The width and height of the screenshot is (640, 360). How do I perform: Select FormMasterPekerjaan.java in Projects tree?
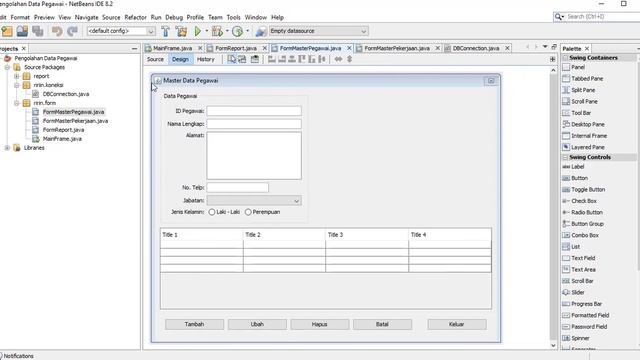[75, 121]
